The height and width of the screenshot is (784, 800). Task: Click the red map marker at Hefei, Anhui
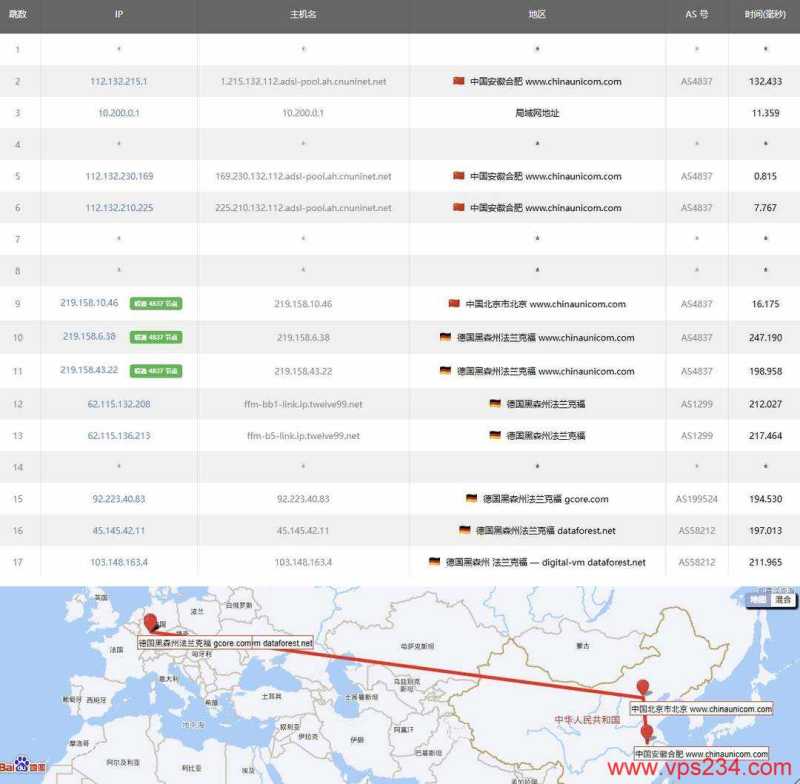(x=645, y=733)
